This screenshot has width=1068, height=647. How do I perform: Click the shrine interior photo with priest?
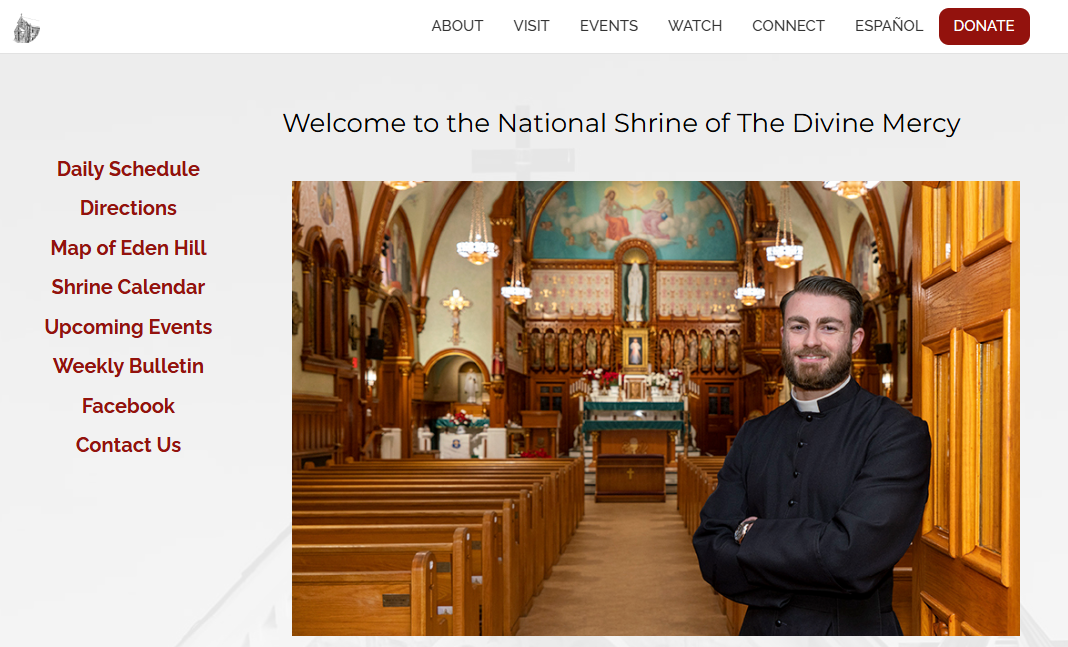click(x=656, y=409)
